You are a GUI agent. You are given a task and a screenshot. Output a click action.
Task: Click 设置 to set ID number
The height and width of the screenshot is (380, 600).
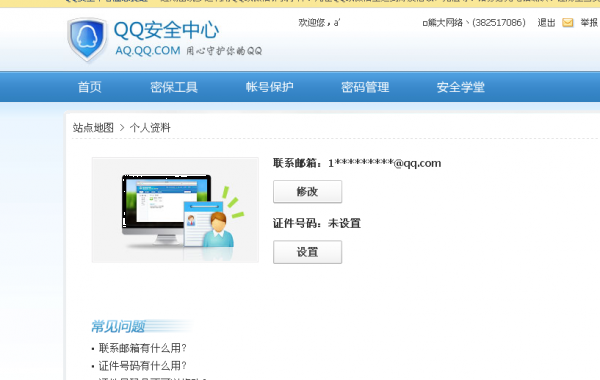tap(307, 252)
